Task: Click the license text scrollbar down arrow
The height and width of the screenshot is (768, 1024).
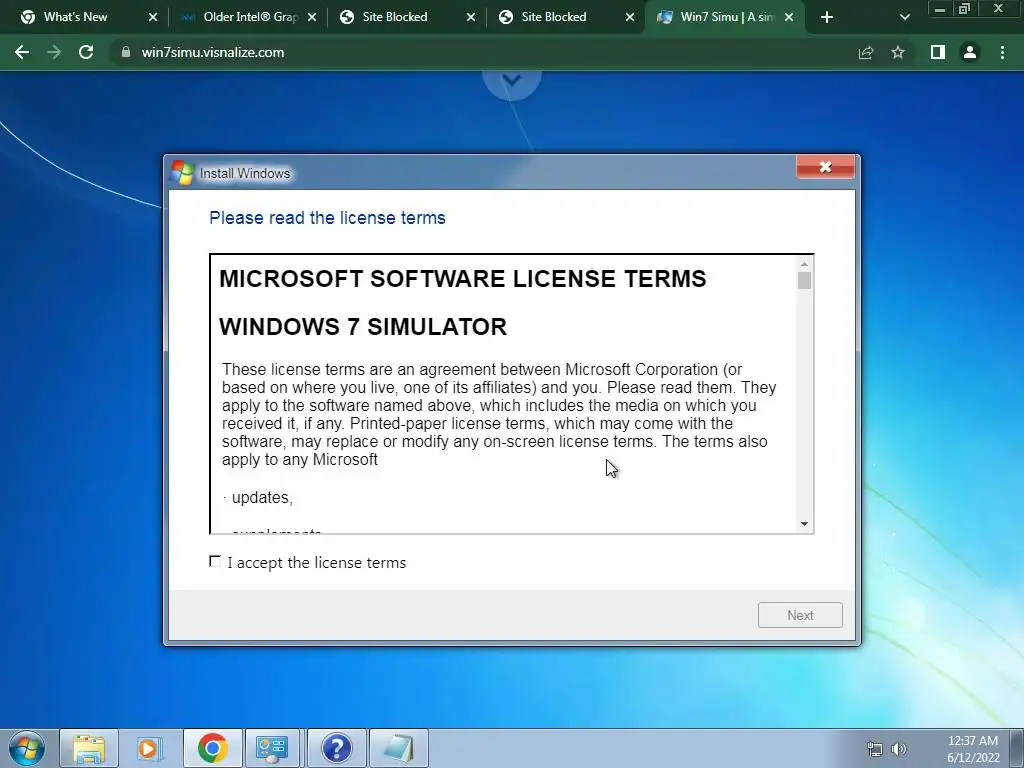Action: pyautogui.click(x=805, y=524)
